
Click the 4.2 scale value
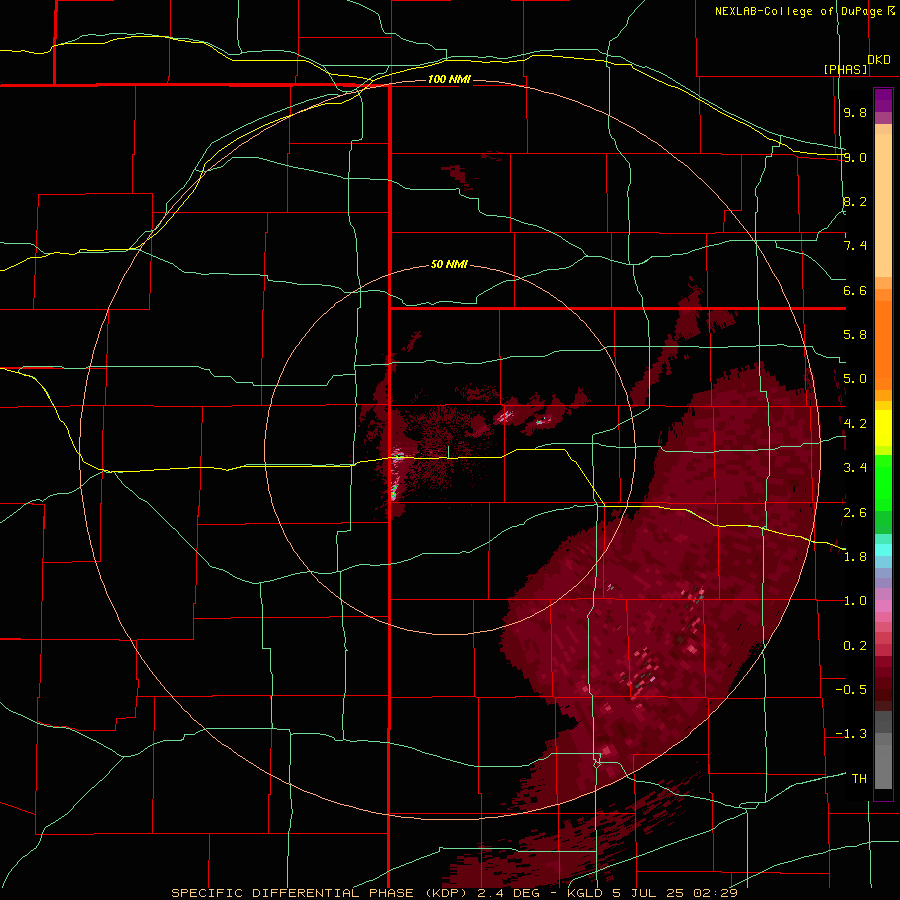coord(855,424)
